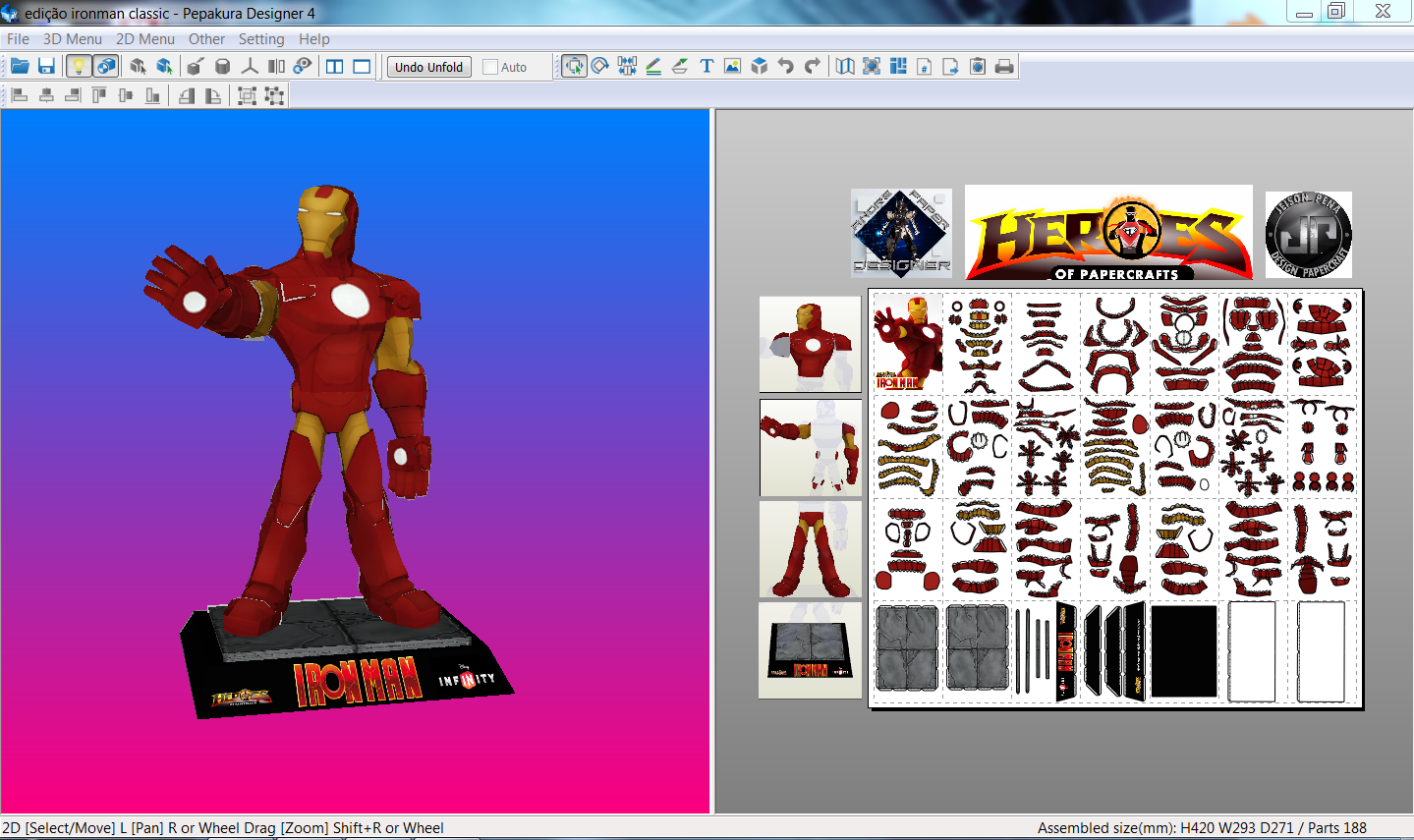Viewport: 1414px width, 840px height.
Task: Click the cube with pencil edit icon
Action: pos(196,67)
